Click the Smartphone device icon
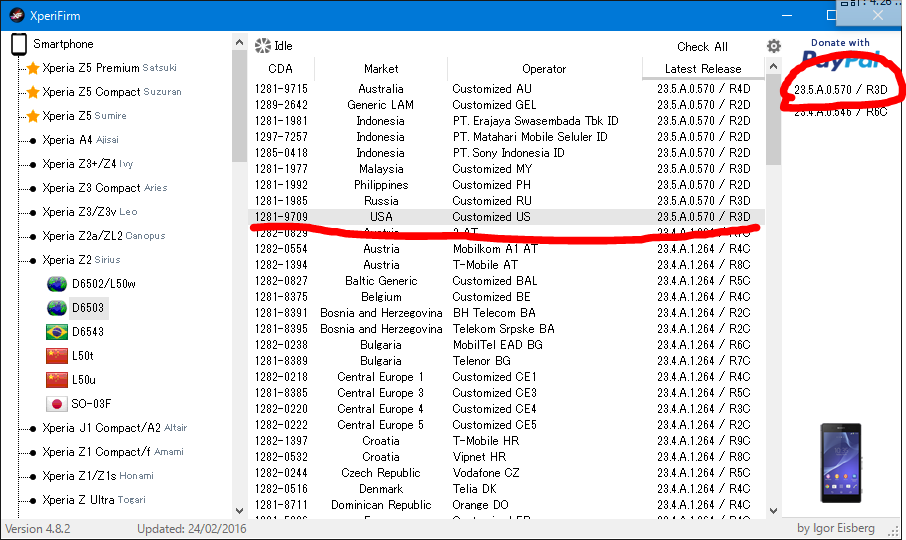The height and width of the screenshot is (540, 906). tap(19, 44)
